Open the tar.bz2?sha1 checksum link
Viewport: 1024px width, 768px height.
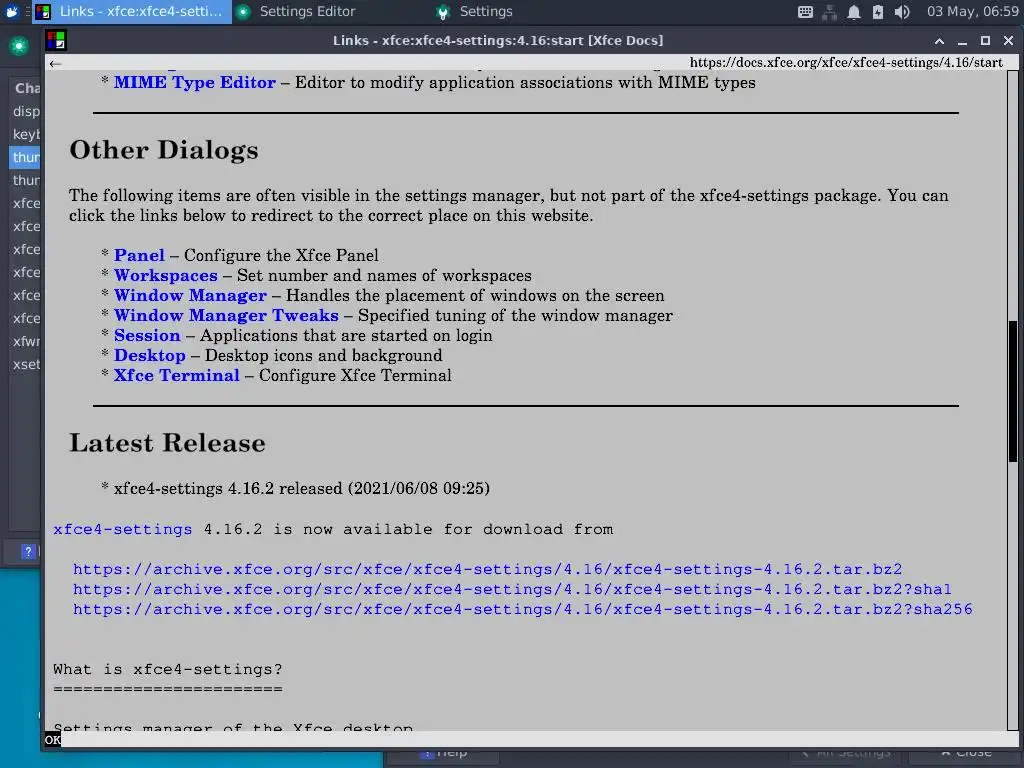512,589
